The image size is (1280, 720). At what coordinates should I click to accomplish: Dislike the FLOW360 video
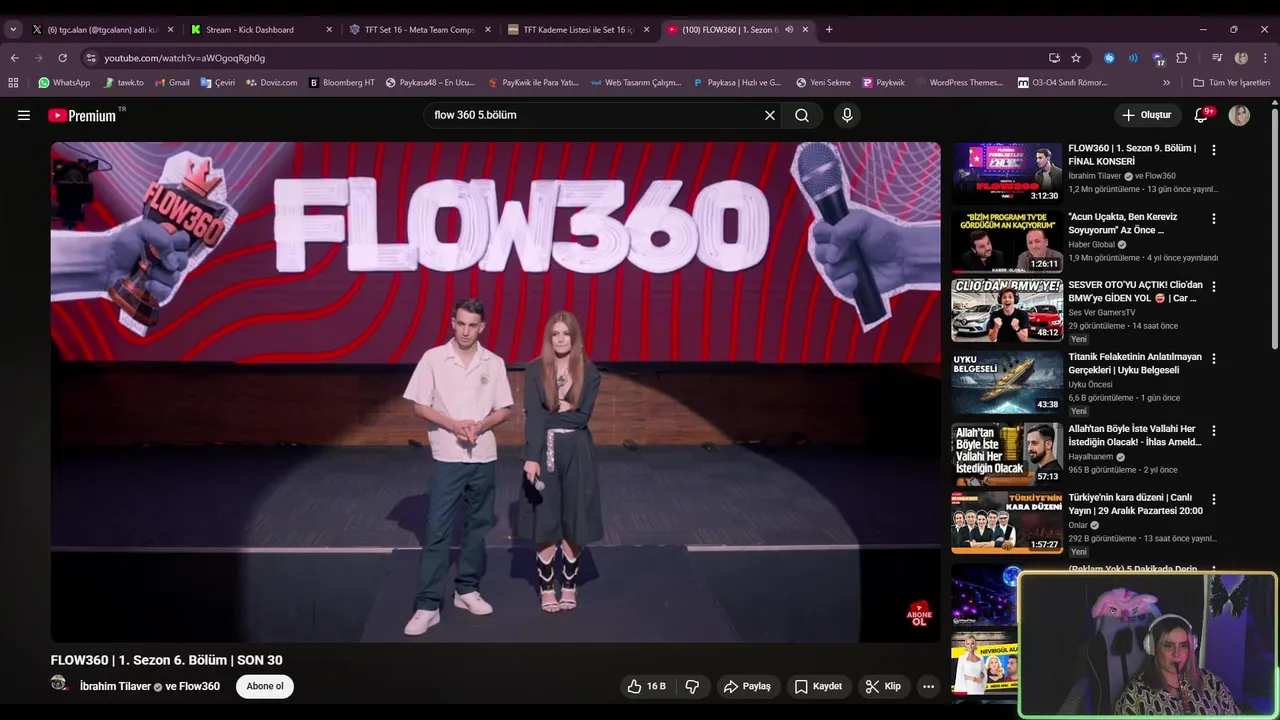(x=692, y=686)
